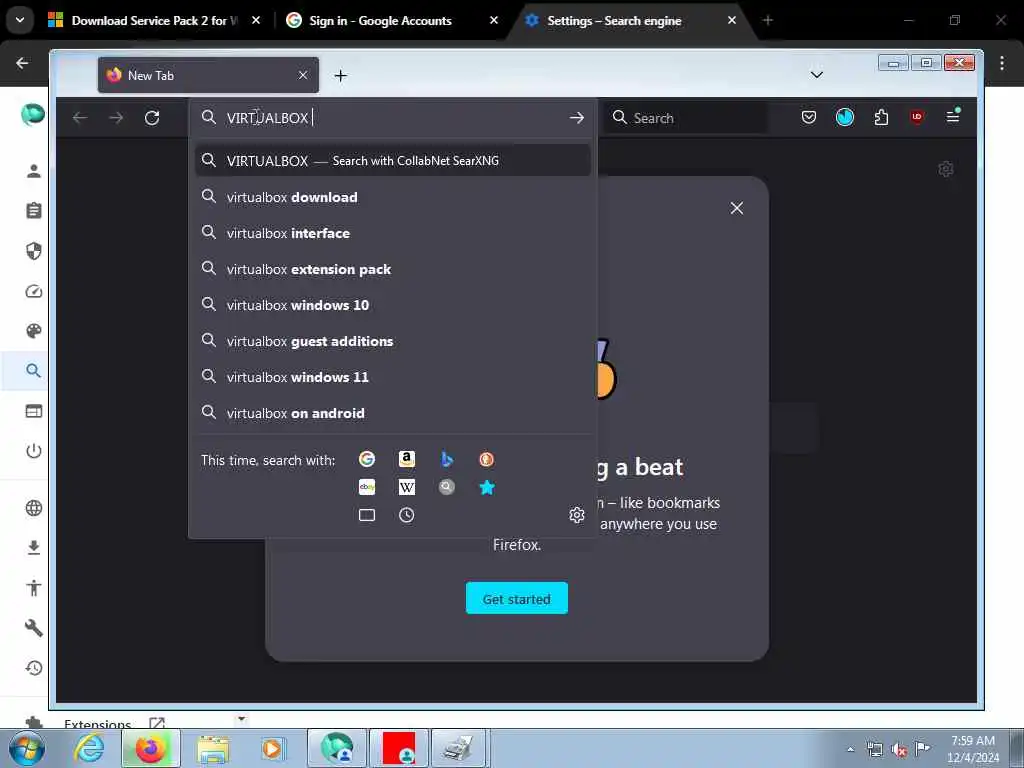Show hidden system tray icons arrow

[x=850, y=749]
